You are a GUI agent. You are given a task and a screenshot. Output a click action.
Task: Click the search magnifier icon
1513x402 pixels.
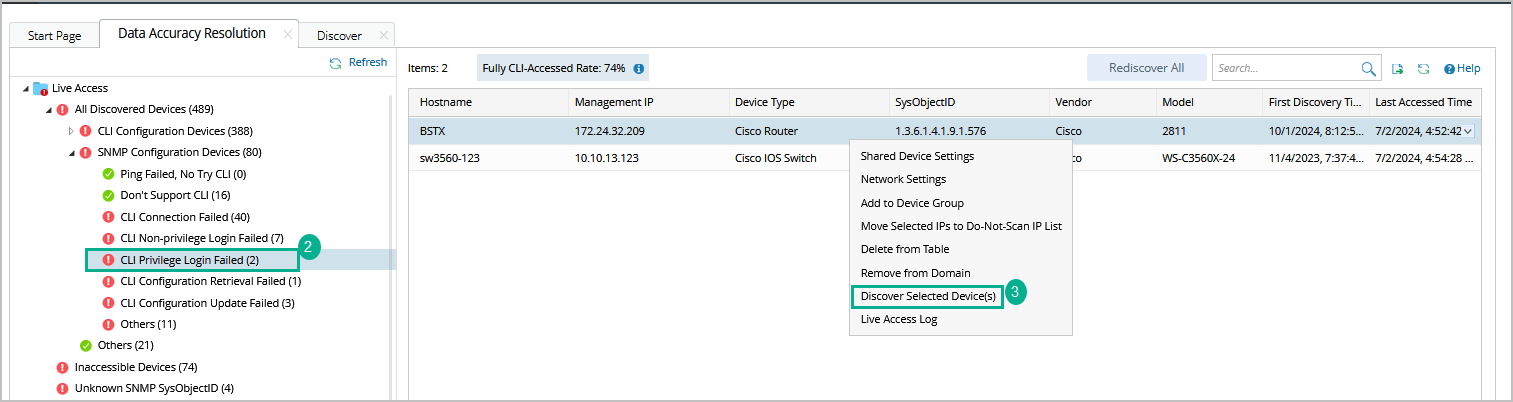point(1369,69)
